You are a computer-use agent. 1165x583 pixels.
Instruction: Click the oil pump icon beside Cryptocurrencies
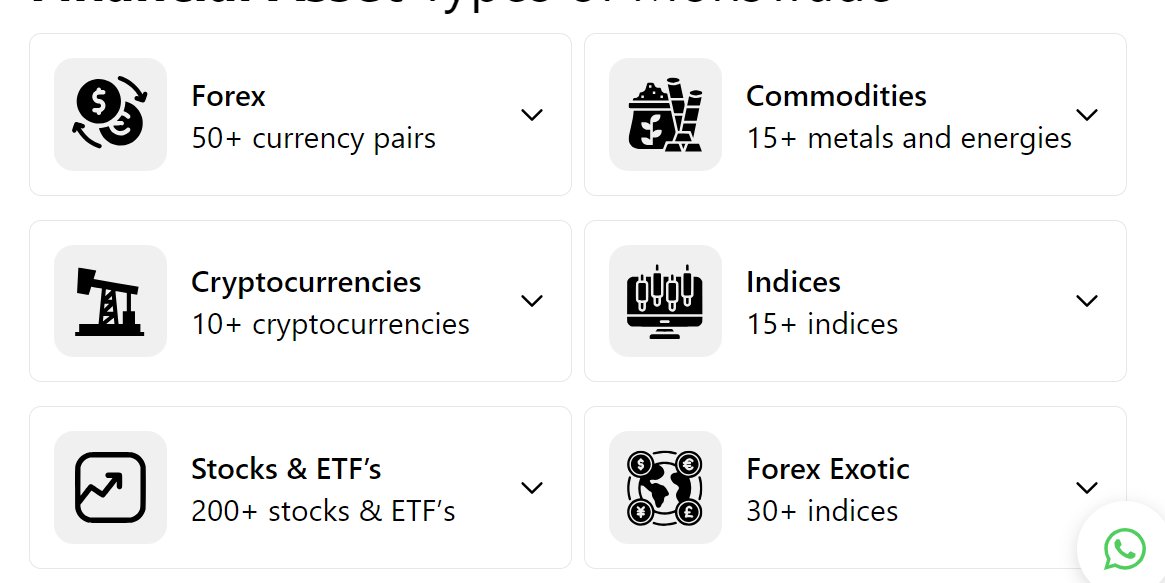110,301
